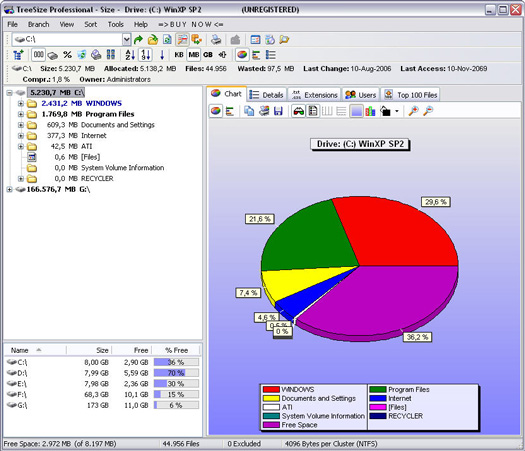Click the magnifier search icon in top toolbar
525x451 pixels.
coord(284,40)
